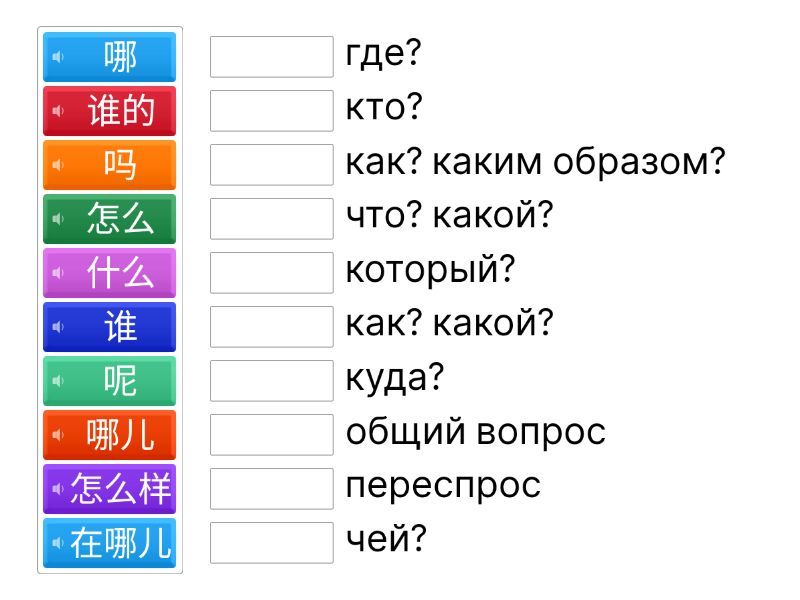Viewport: 800px width, 600px height.
Task: Play audio for the 呢 tile
Action: point(58,381)
